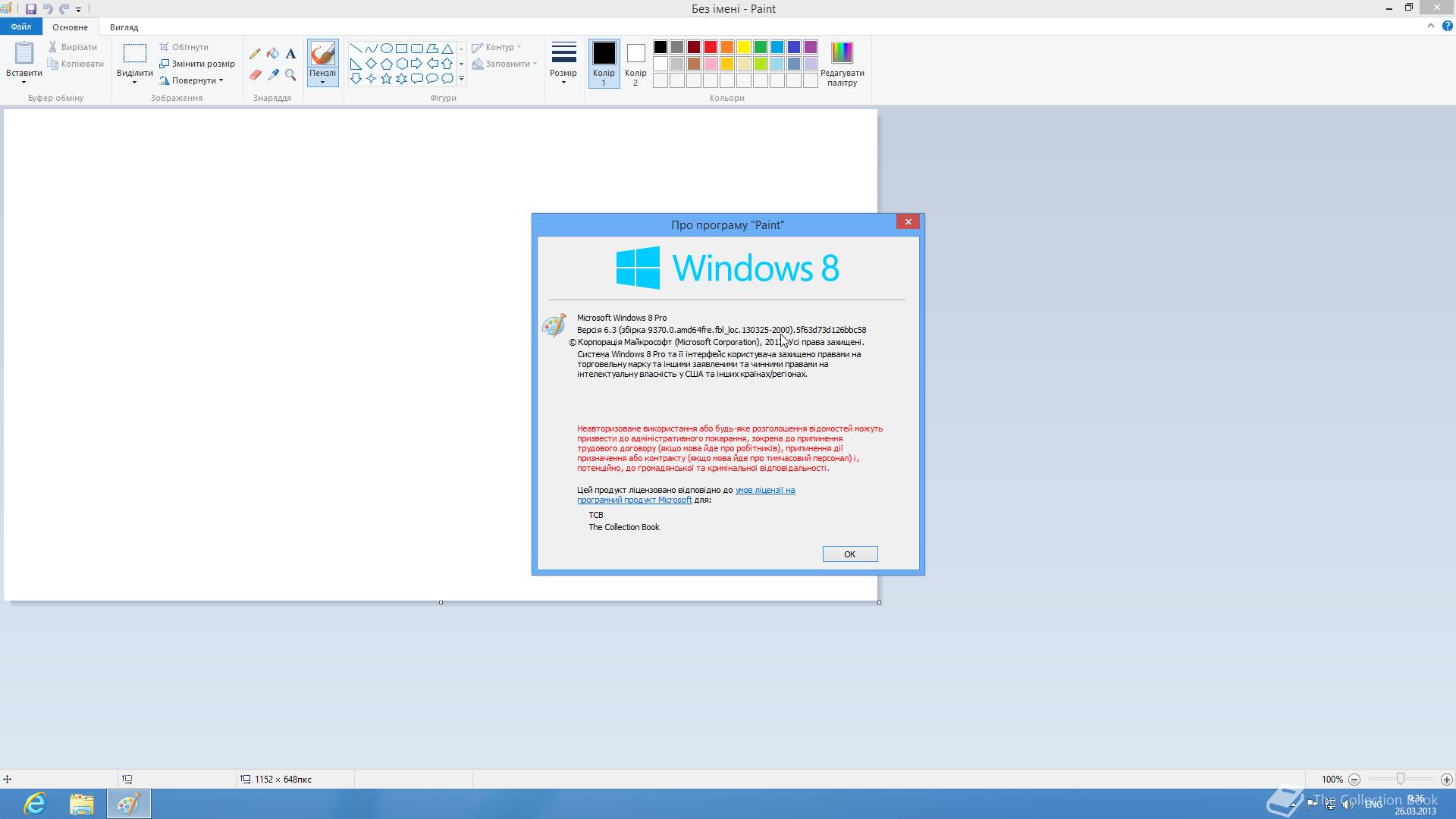This screenshot has width=1456, height=819.
Task: Open the Контур outline dropdown
Action: click(x=497, y=47)
